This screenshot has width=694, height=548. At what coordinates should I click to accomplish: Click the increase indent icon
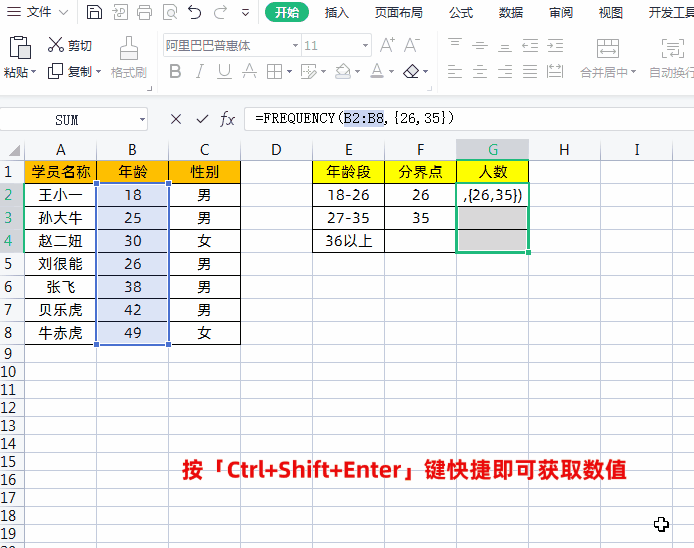click(555, 45)
